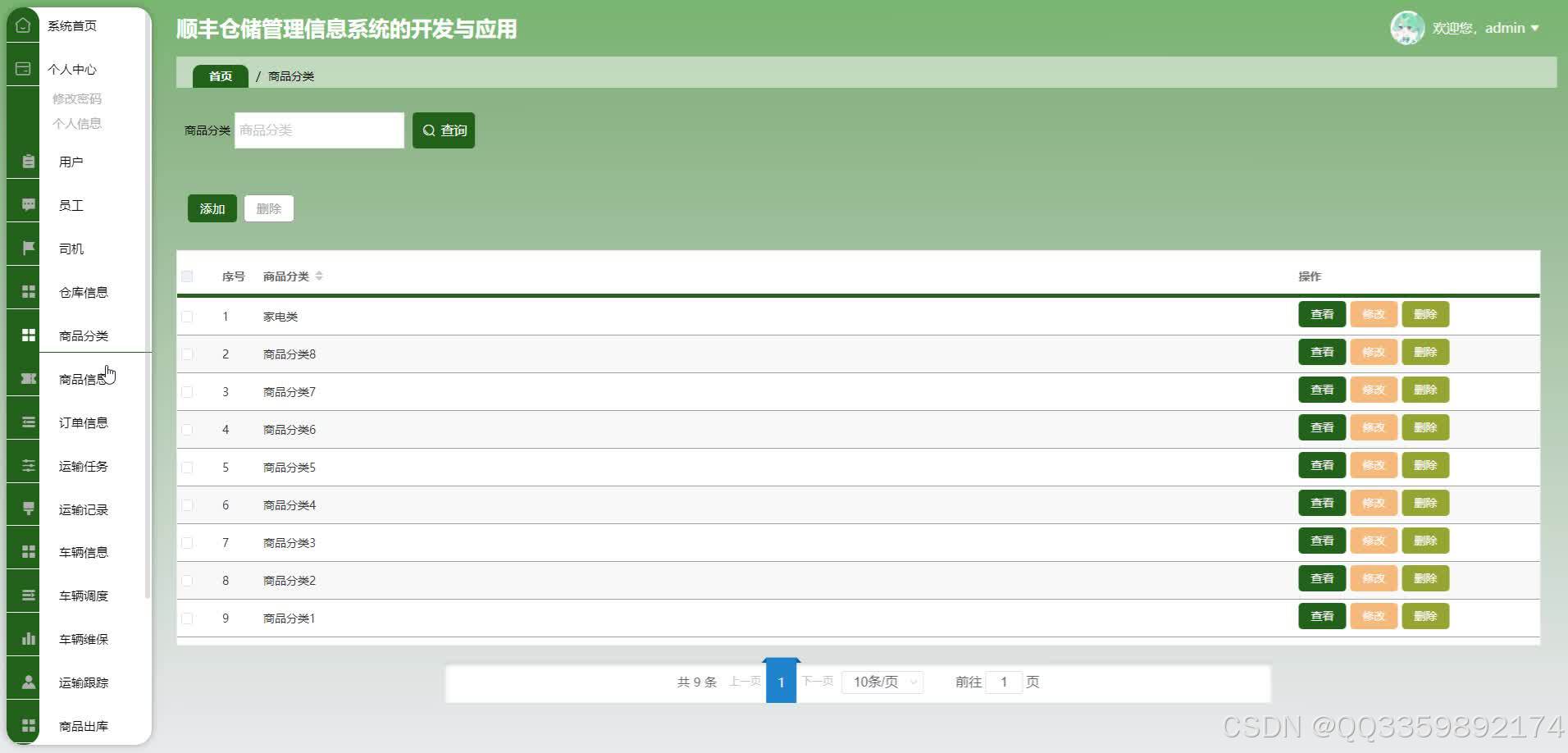
Task: Open 个人信息 submenu item
Action: click(77, 123)
